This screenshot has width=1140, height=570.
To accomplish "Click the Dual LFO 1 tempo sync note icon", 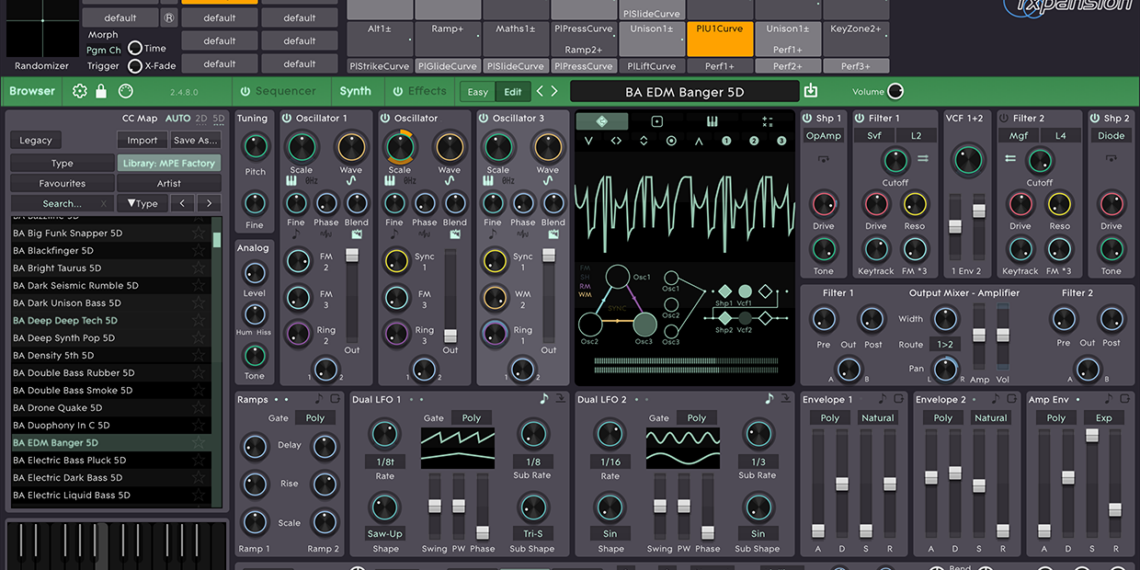I will click(545, 399).
